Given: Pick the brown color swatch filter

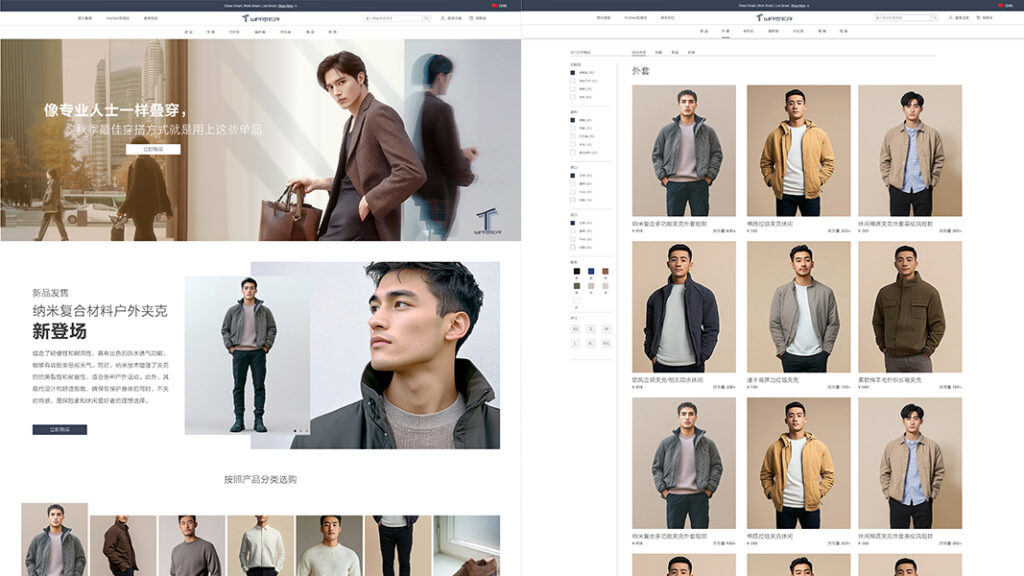Looking at the screenshot, I should 605,271.
